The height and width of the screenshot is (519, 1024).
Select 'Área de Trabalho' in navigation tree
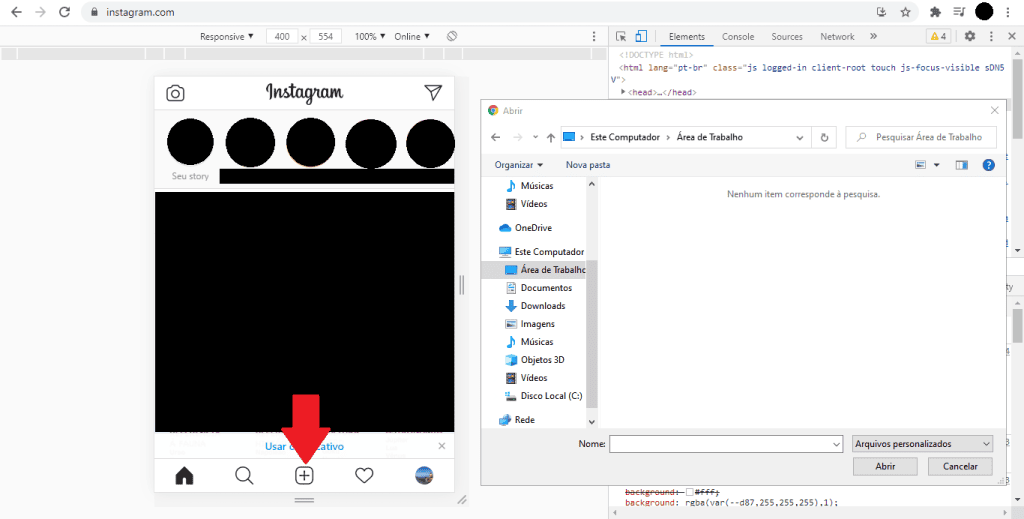coord(545,270)
